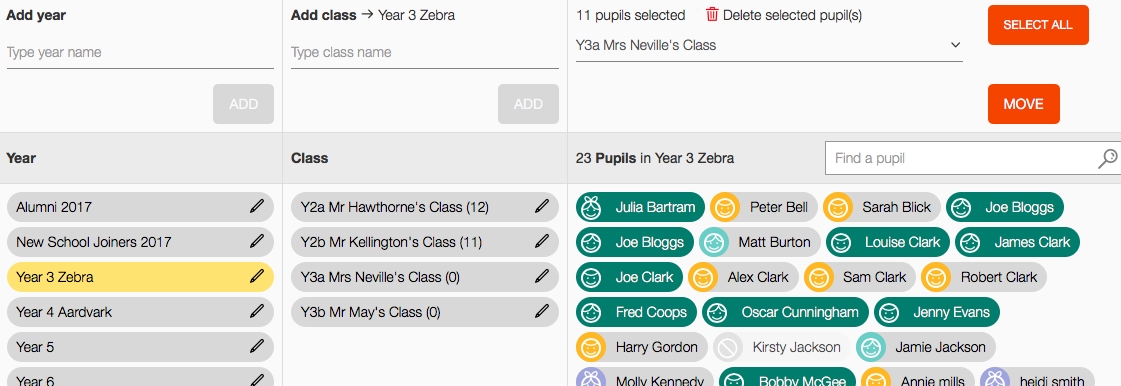This screenshot has width=1121, height=386.
Task: Click Julia Bartram's avatar icon
Action: pyautogui.click(x=591, y=207)
